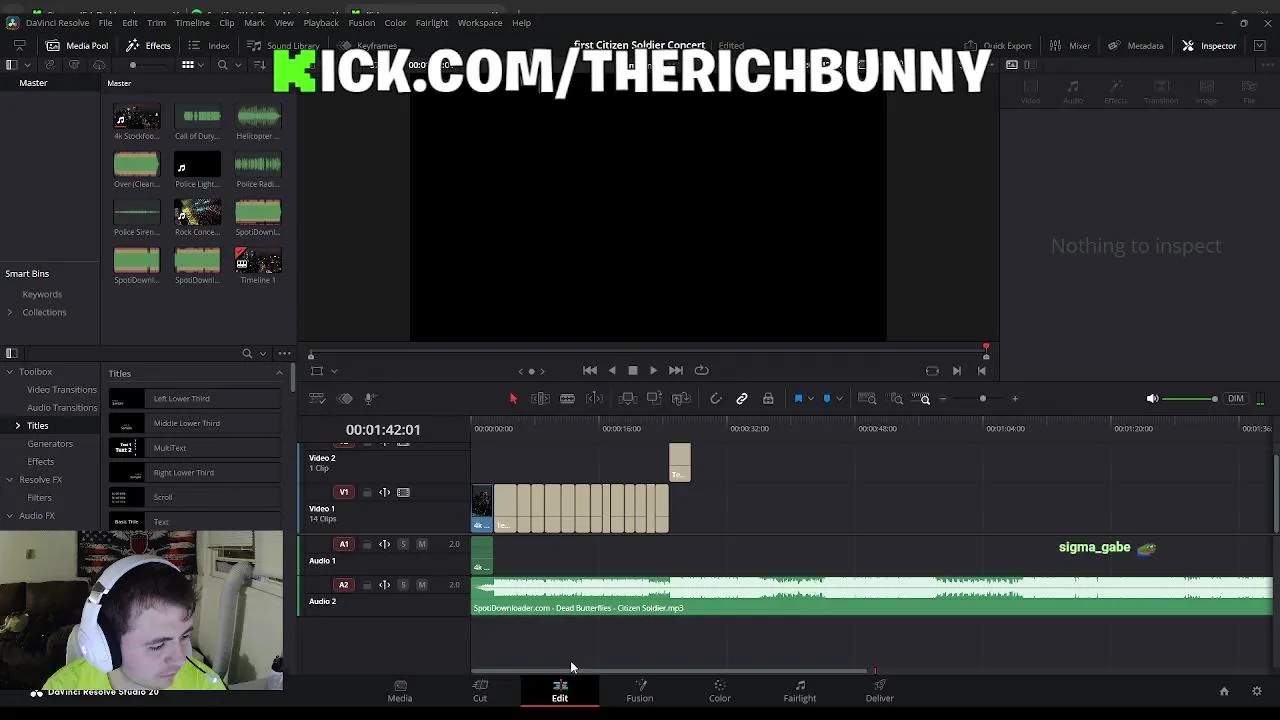
Task: Open Flag color dropdown arrow
Action: pos(810,399)
